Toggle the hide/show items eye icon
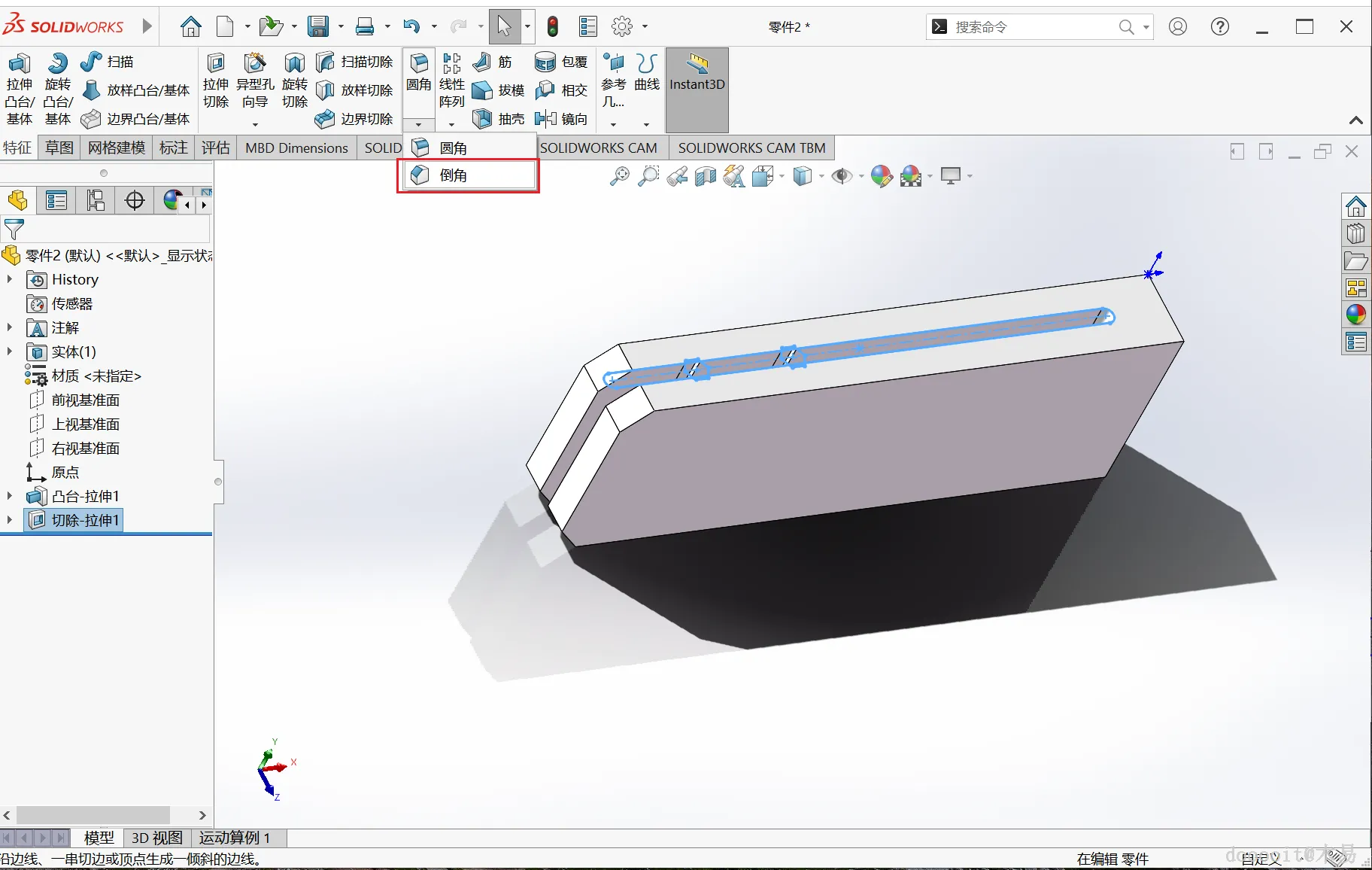The width and height of the screenshot is (1372, 870). 841,176
